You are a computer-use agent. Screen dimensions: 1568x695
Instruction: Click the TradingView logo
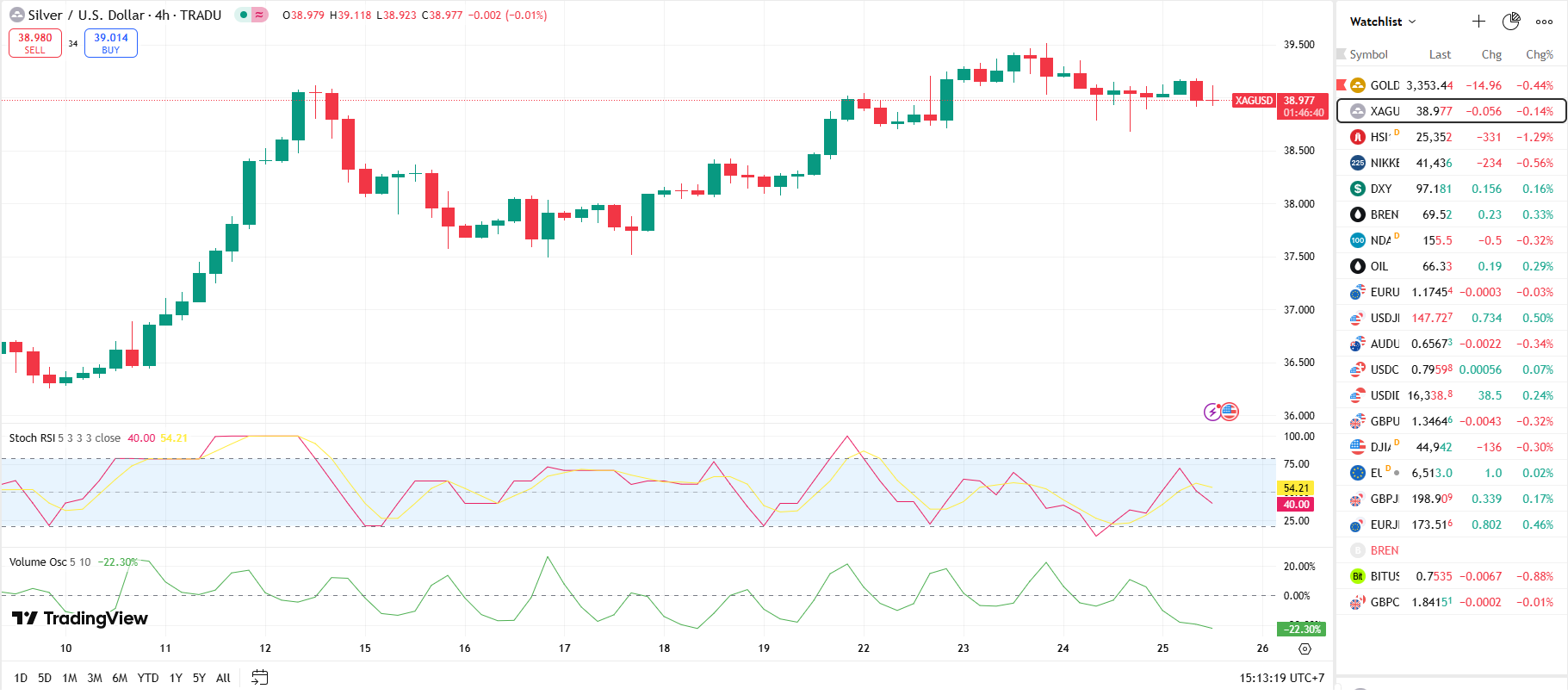click(79, 618)
